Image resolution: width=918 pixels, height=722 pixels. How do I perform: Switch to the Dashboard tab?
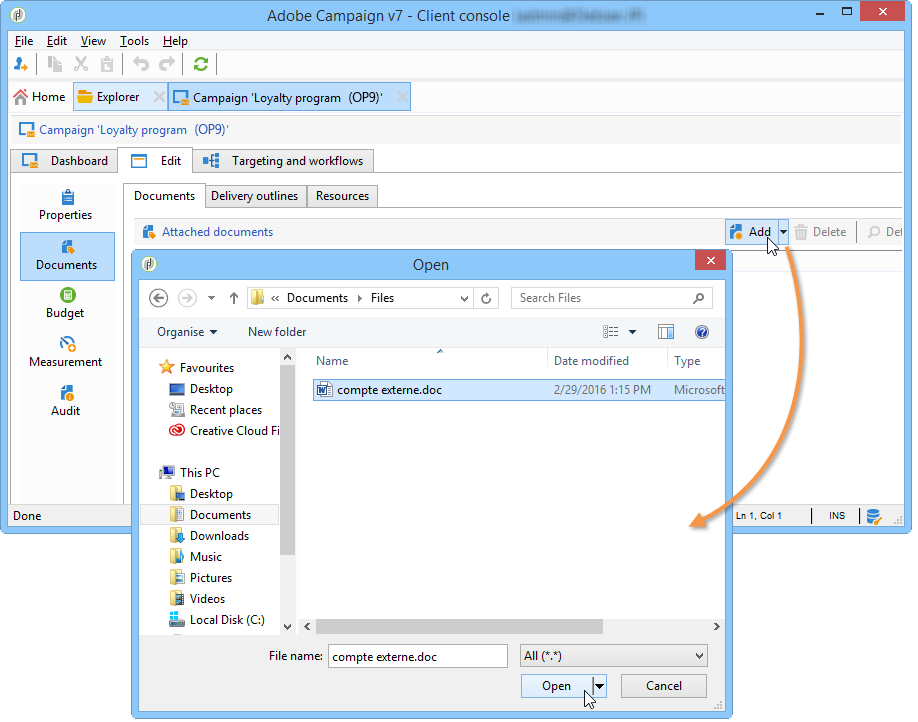[64, 161]
